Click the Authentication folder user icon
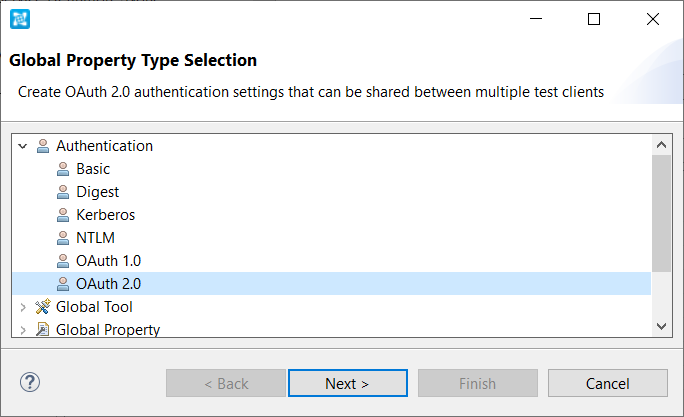The height and width of the screenshot is (417, 684). [43, 146]
